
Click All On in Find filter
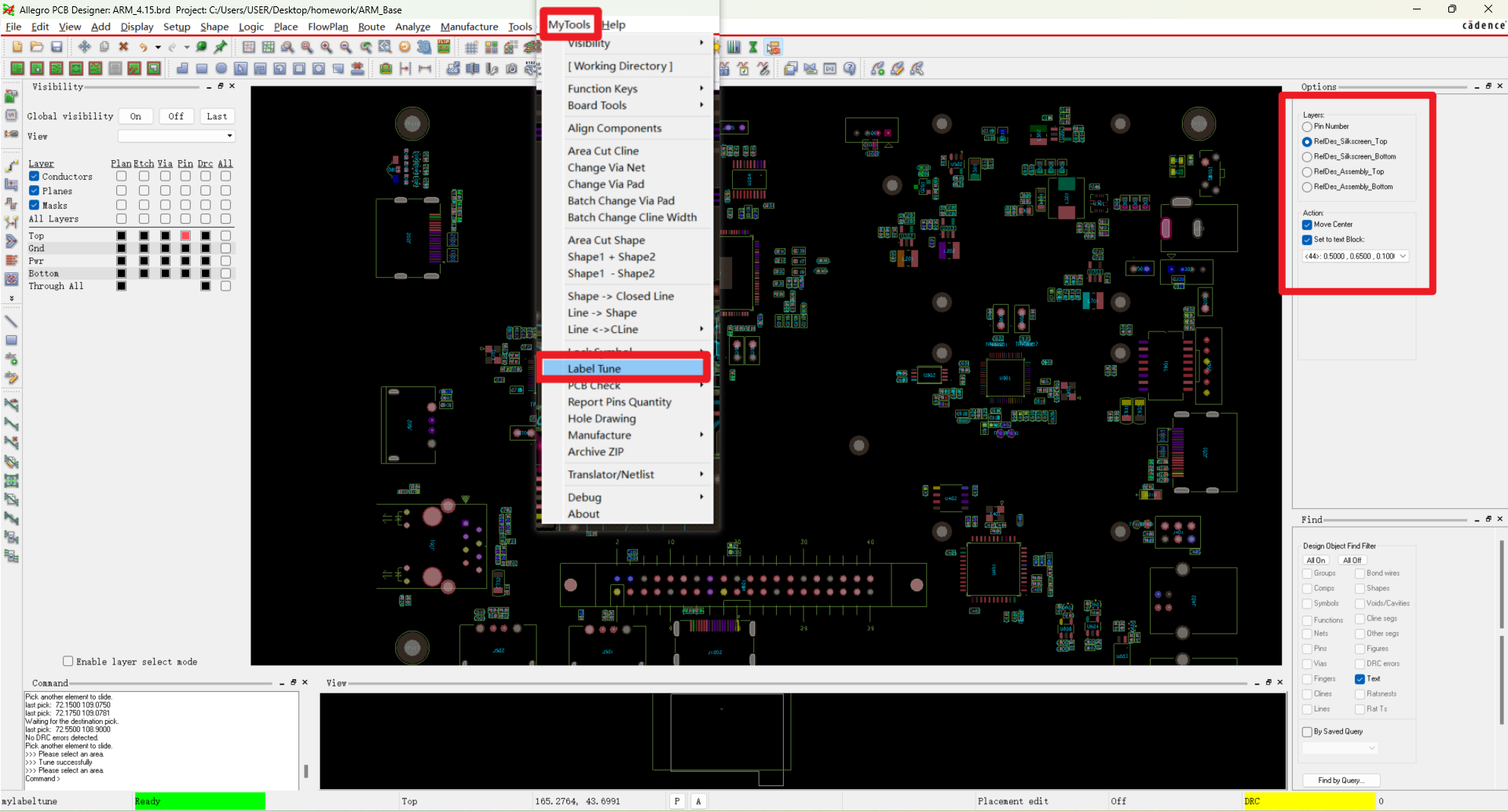(1316, 560)
